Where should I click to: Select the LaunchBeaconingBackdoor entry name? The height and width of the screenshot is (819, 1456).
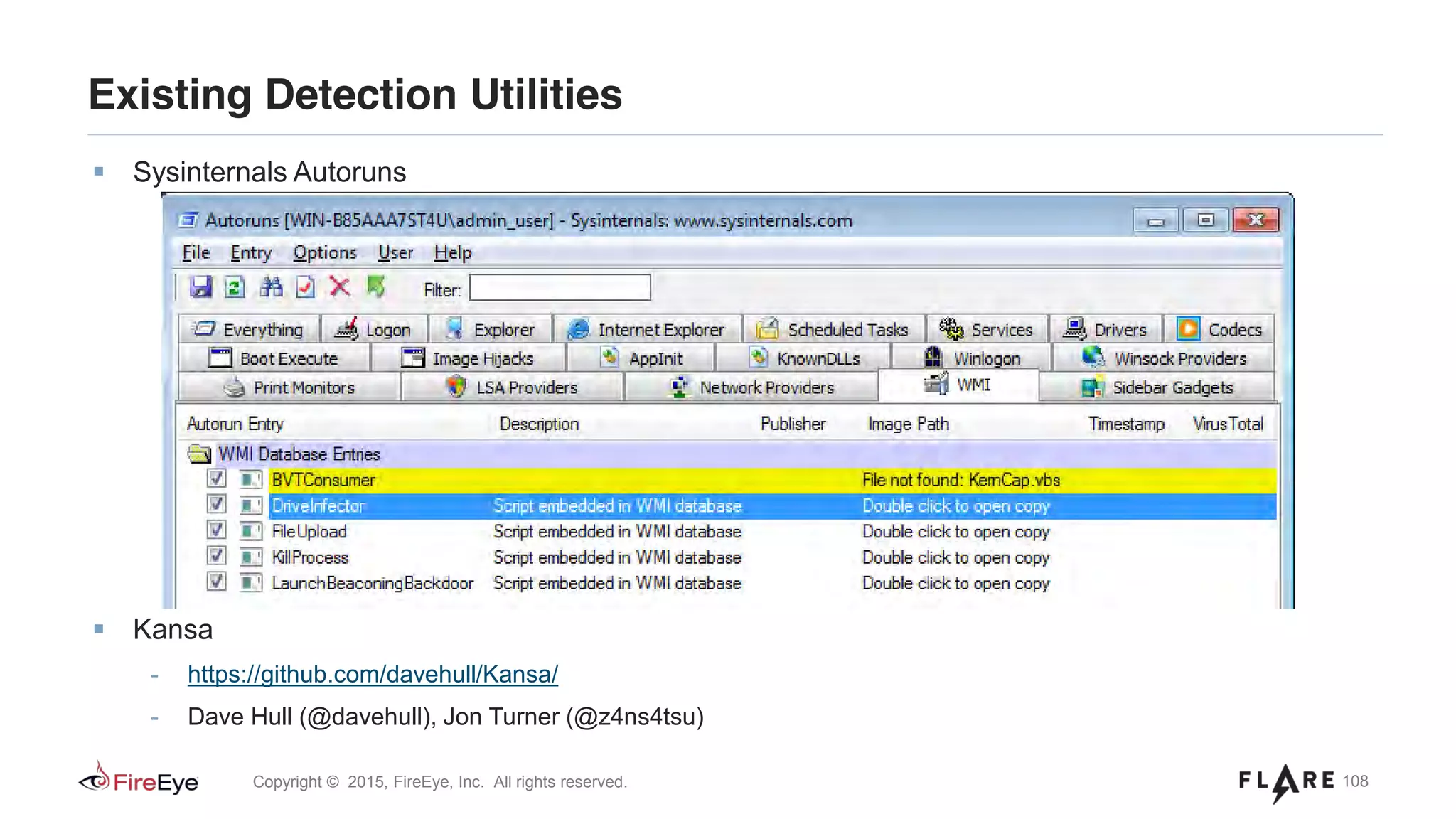click(x=373, y=583)
